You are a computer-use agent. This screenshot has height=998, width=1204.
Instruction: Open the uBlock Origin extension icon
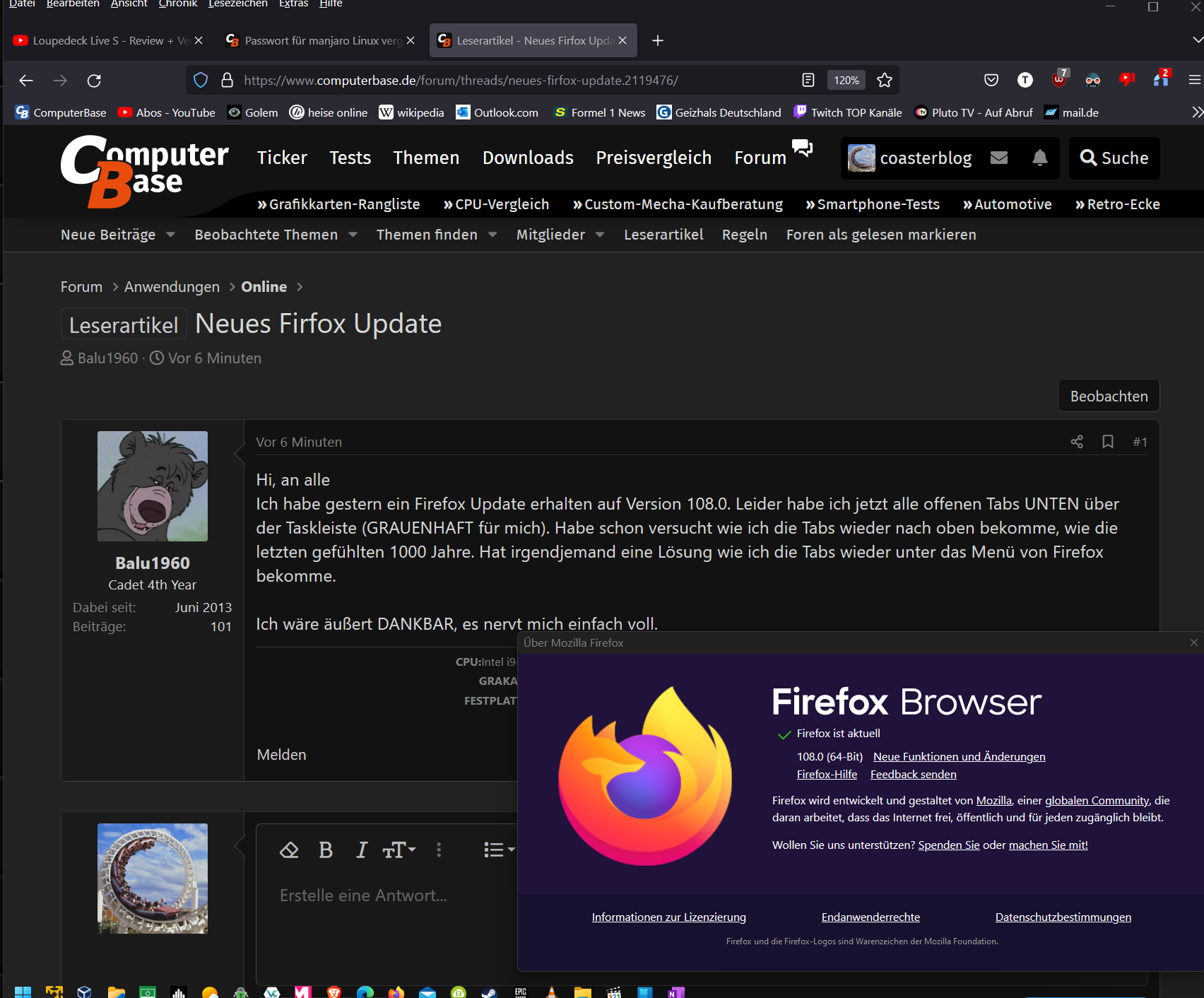point(1060,78)
